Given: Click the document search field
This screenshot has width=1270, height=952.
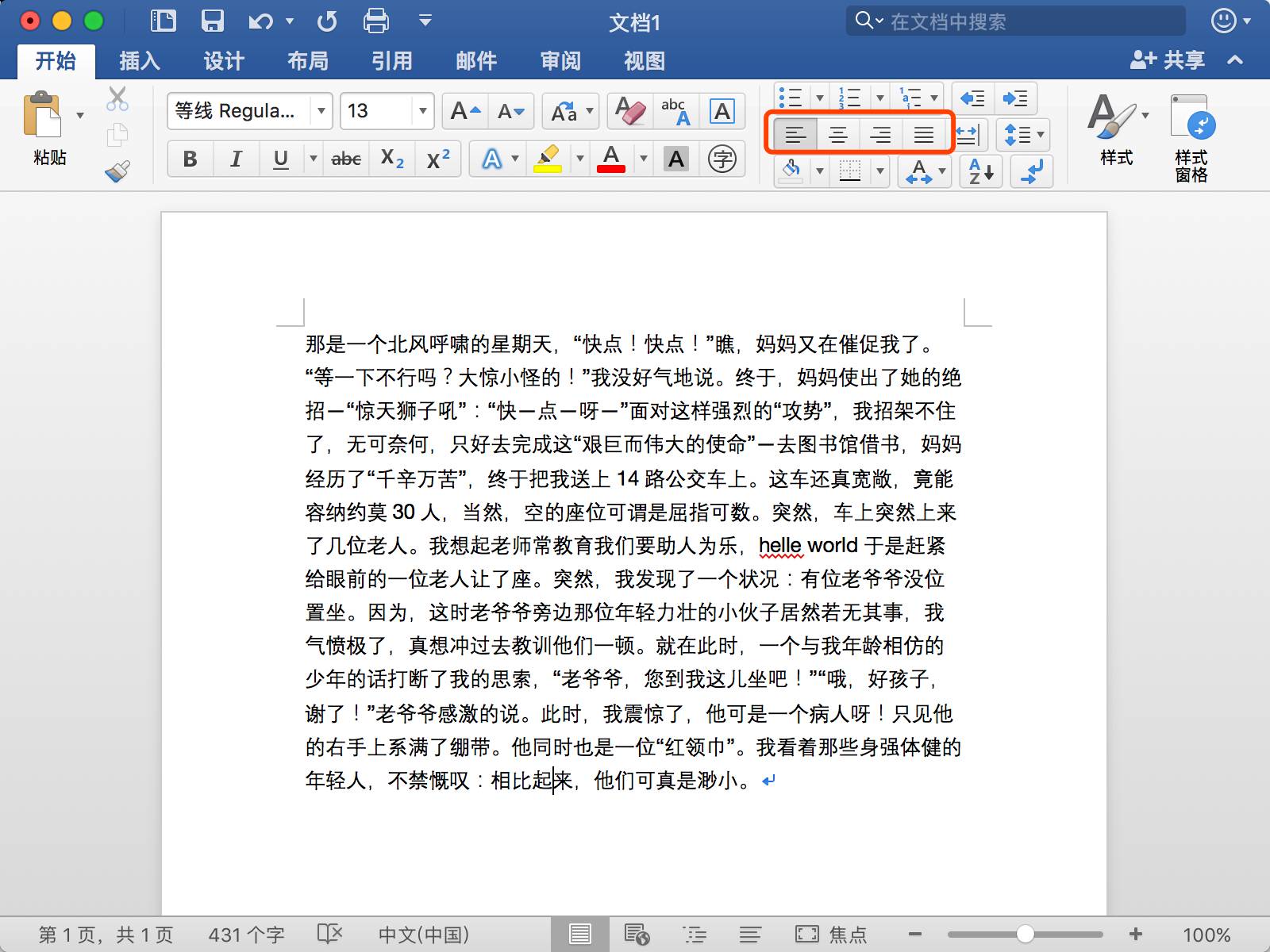Looking at the screenshot, I should 1024,21.
